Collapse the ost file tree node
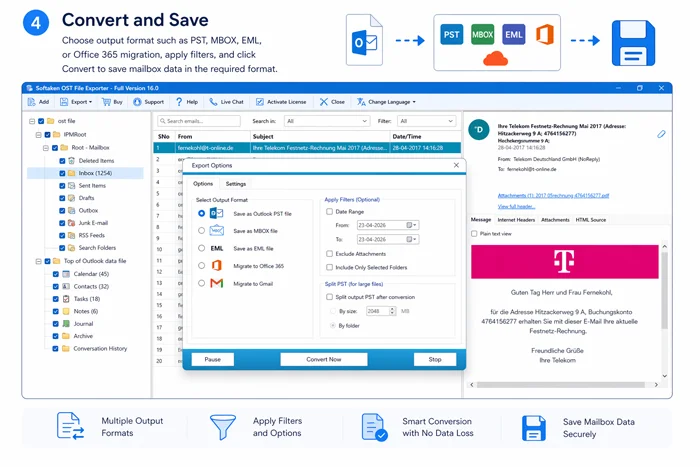The height and width of the screenshot is (467, 700). tap(32, 121)
